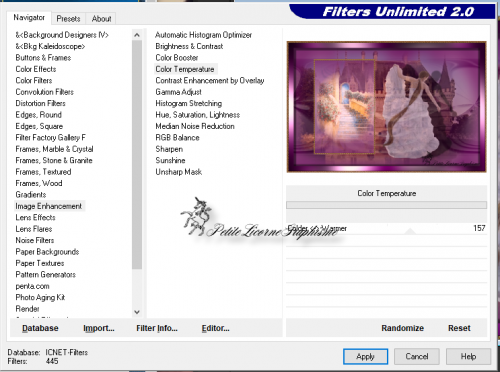The width and height of the screenshot is (500, 372).
Task: Cancel the Filters Unlimited dialog
Action: tap(417, 356)
